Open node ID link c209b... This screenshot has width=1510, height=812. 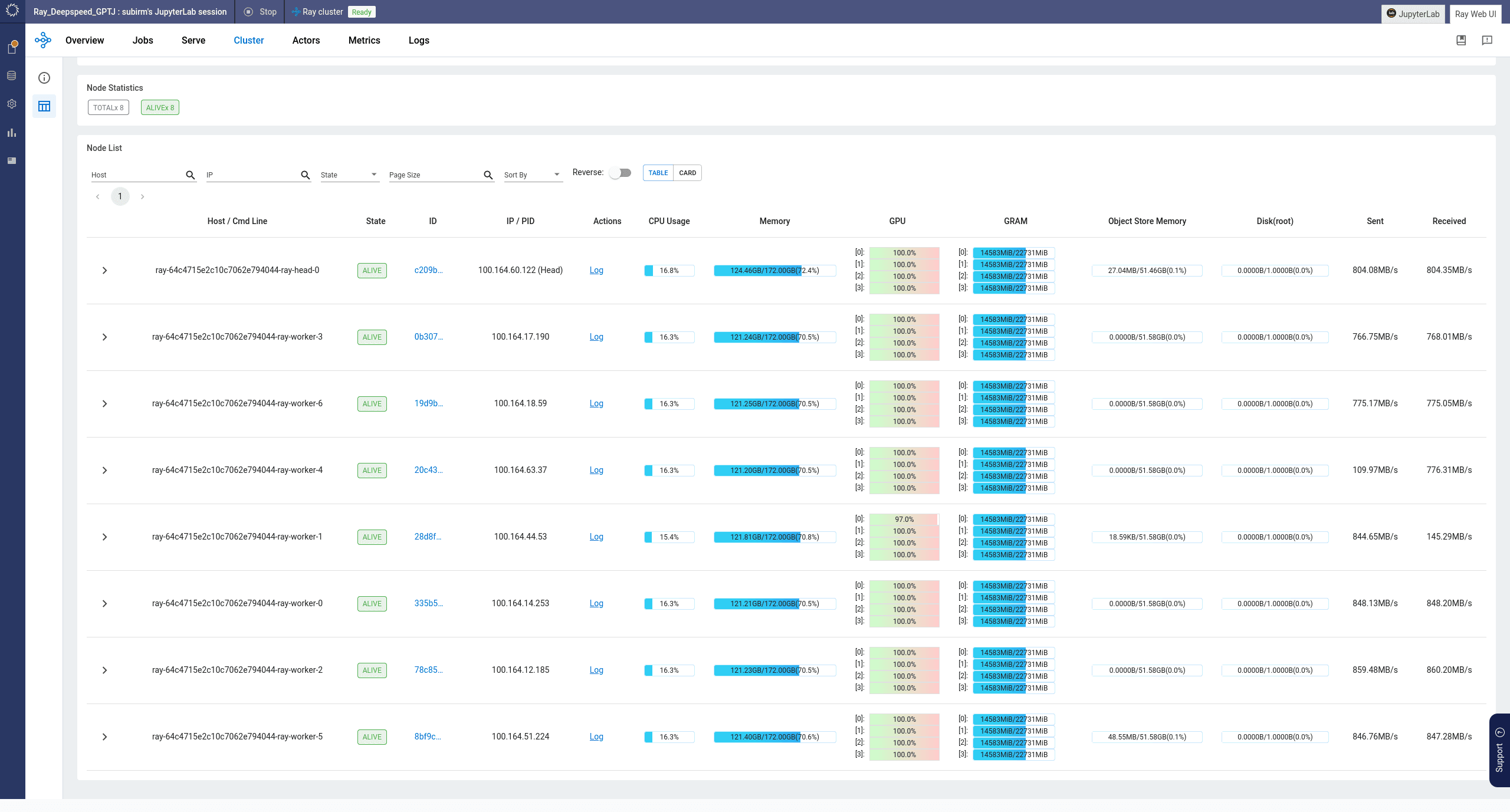[x=428, y=270]
